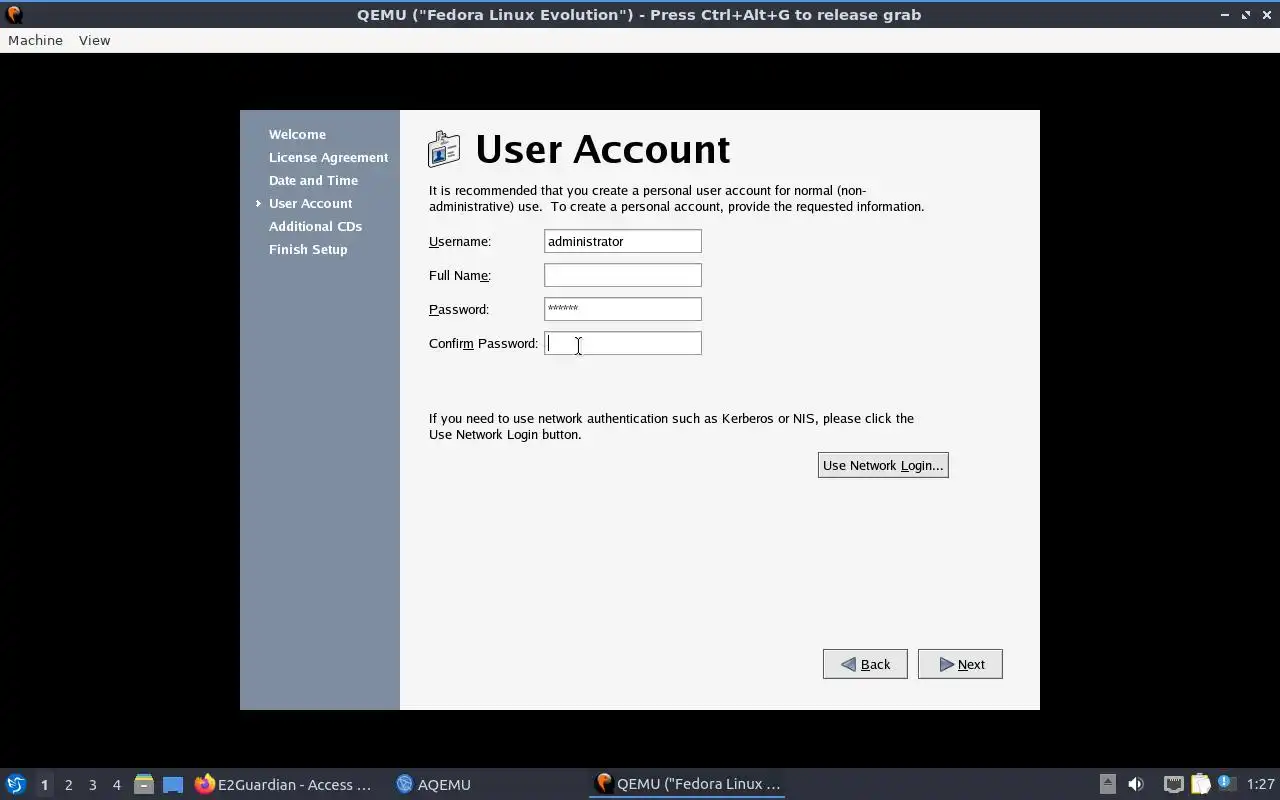Click the QEMU window title icon
The image size is (1280, 800).
pyautogui.click(x=13, y=14)
